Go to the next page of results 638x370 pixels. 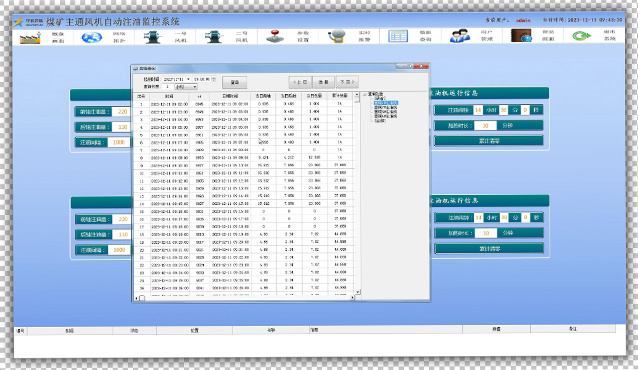click(347, 82)
